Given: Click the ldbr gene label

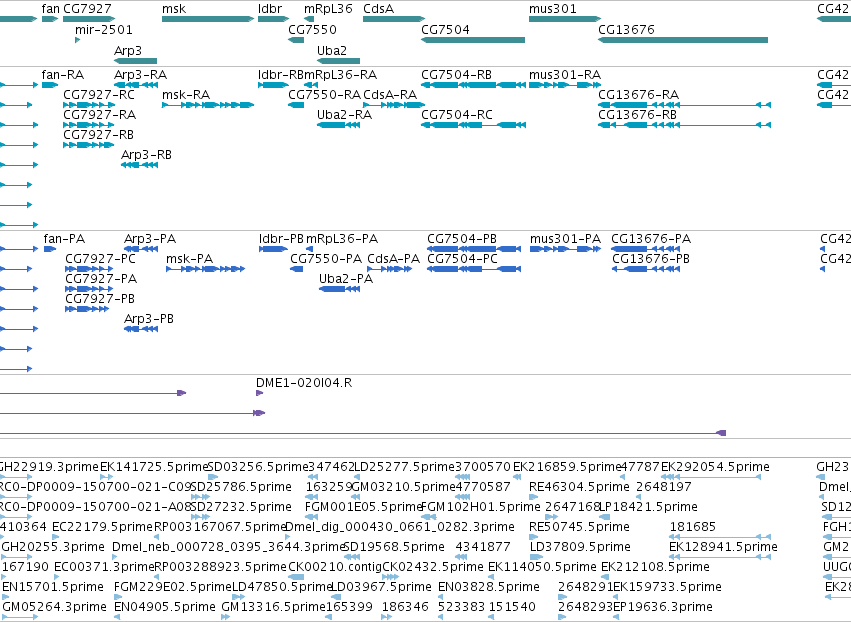Looking at the screenshot, I should 270,9.
